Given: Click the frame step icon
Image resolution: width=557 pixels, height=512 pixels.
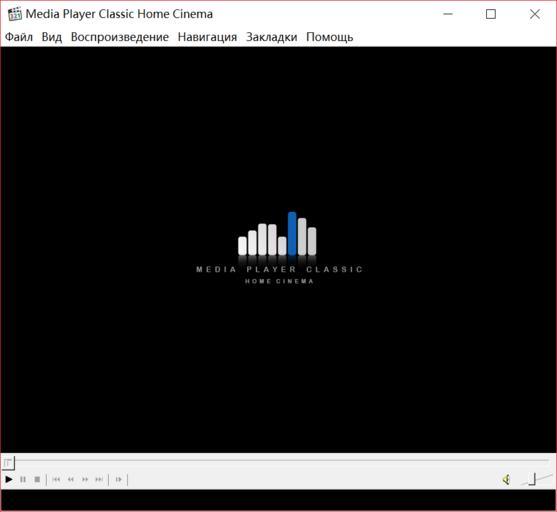Looking at the screenshot, I should coord(118,480).
